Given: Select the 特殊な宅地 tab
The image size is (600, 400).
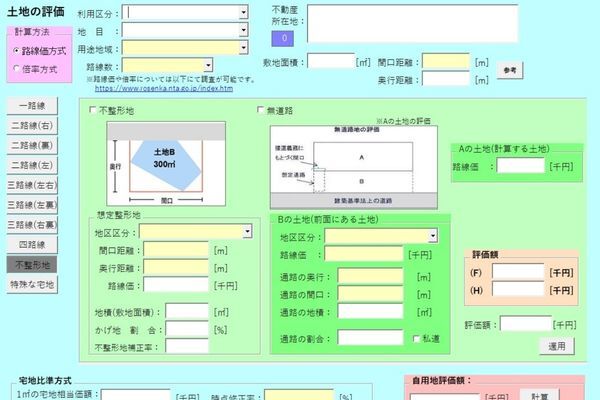Looking at the screenshot, I should click(32, 284).
